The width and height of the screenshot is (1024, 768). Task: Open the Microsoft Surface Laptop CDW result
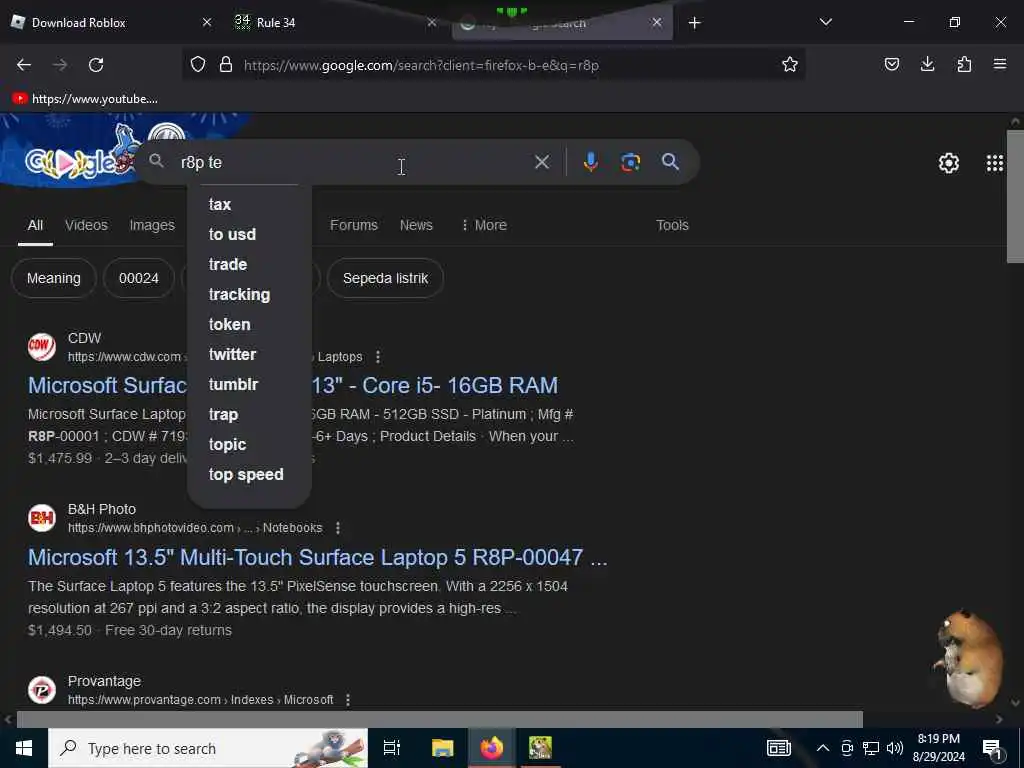tap(293, 385)
